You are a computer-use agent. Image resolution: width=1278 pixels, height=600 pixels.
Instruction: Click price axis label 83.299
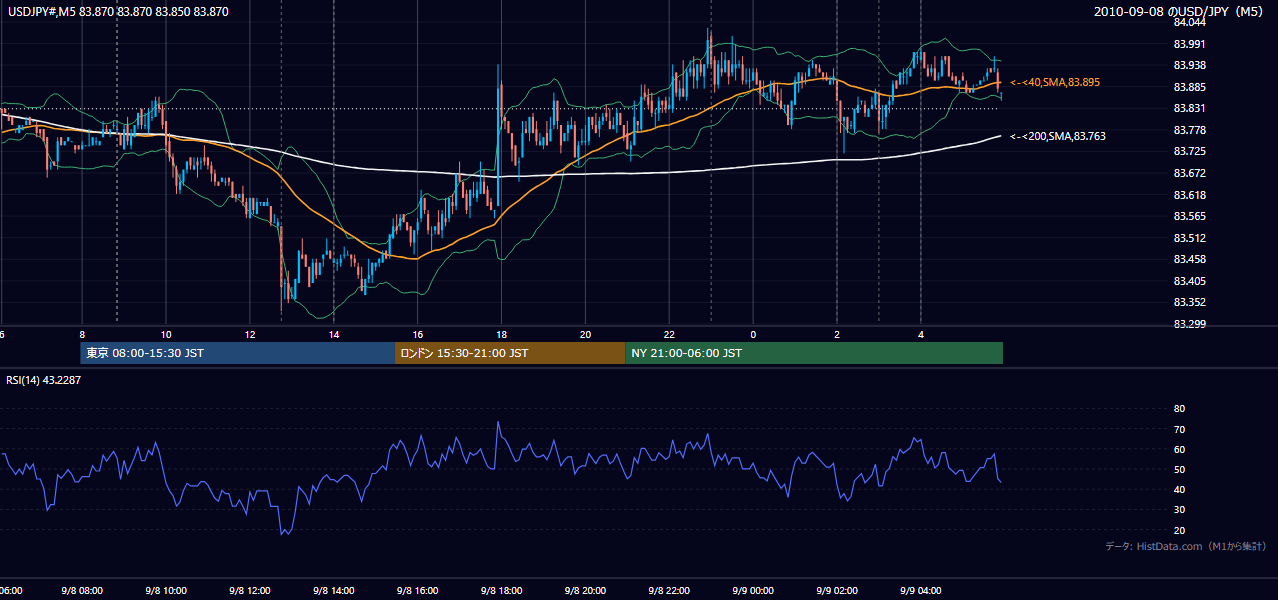coord(1190,324)
